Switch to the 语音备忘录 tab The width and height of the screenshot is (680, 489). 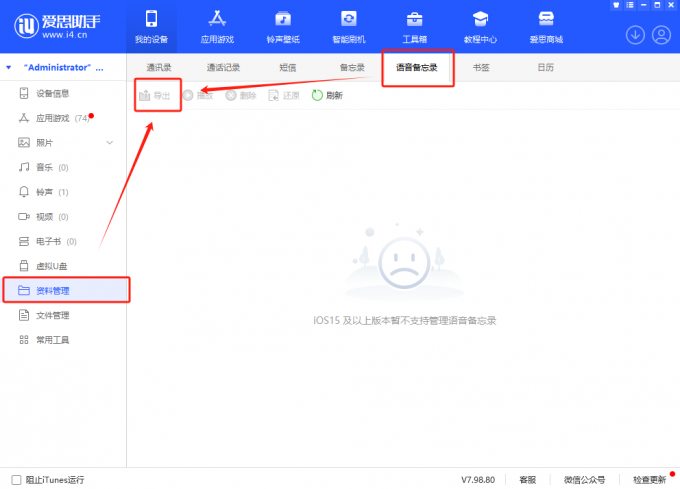pyautogui.click(x=417, y=68)
